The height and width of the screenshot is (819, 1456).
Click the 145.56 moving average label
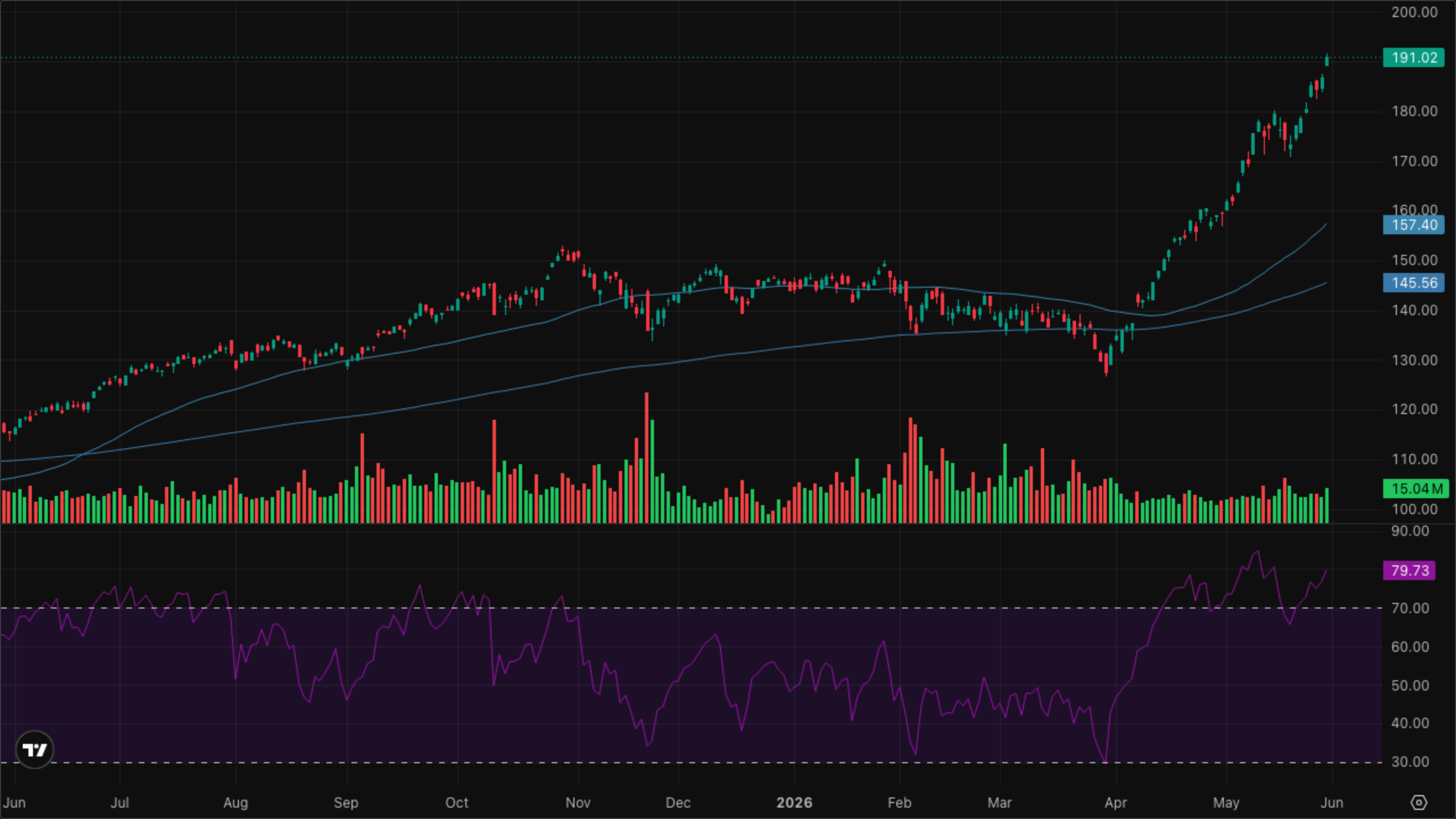1413,283
